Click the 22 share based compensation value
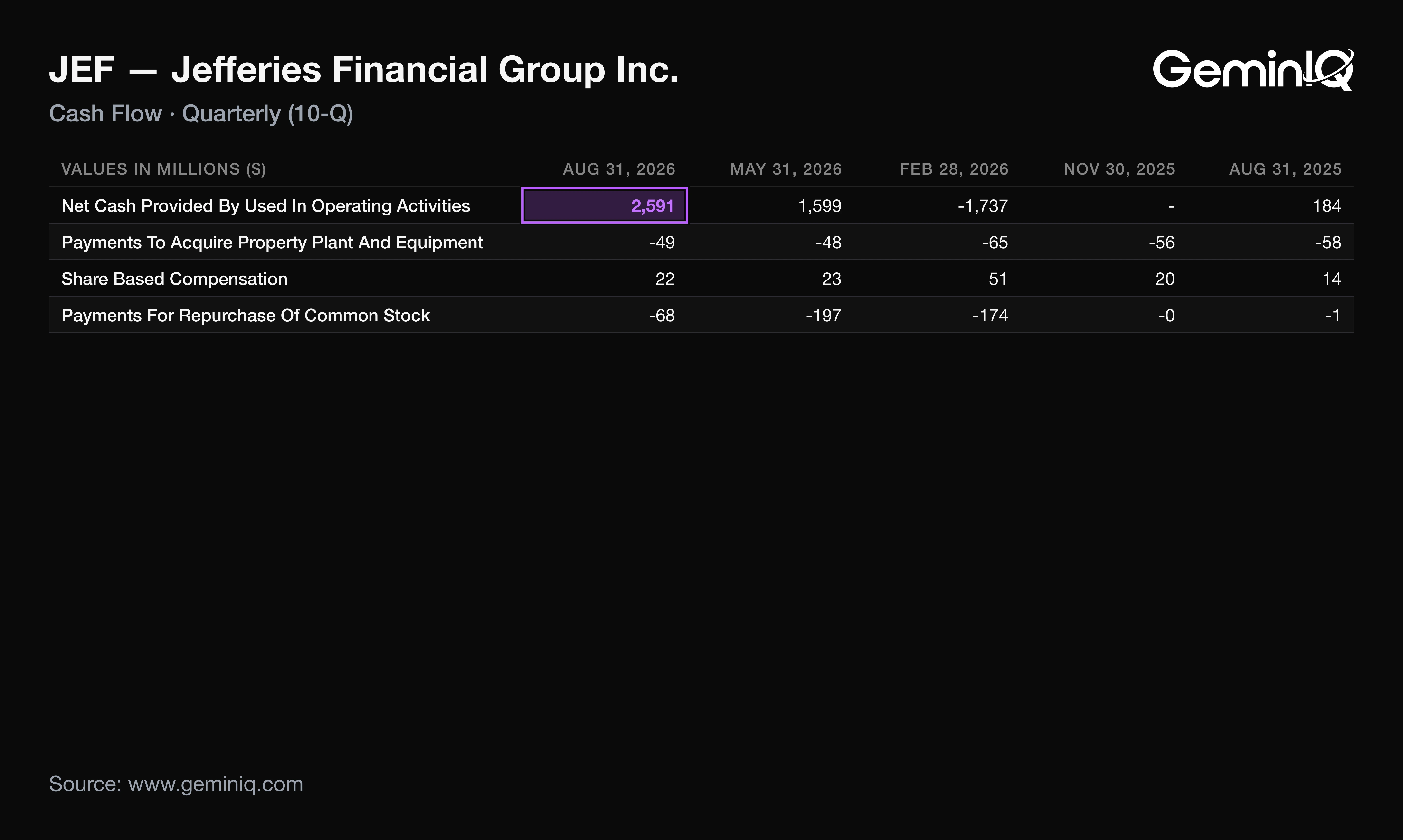Screen dimensions: 1403x840 (665, 279)
